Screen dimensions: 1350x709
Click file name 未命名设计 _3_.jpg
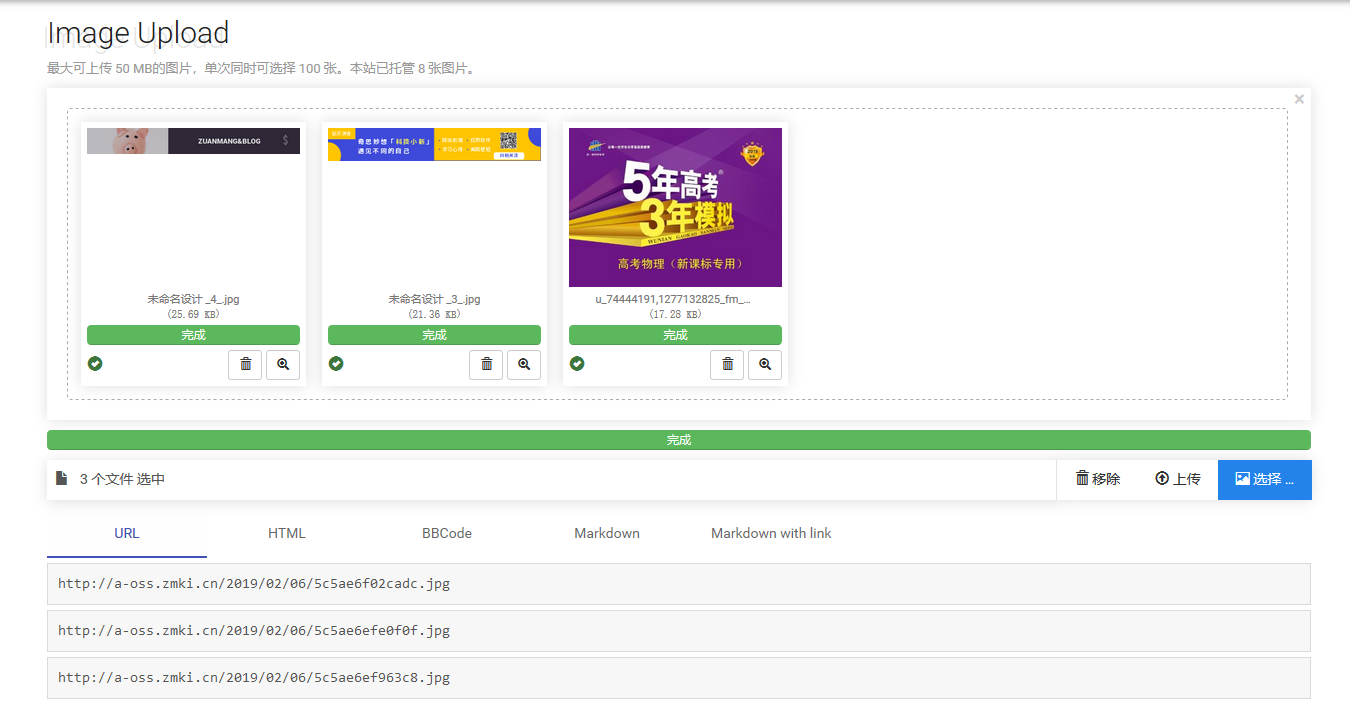click(x=434, y=299)
